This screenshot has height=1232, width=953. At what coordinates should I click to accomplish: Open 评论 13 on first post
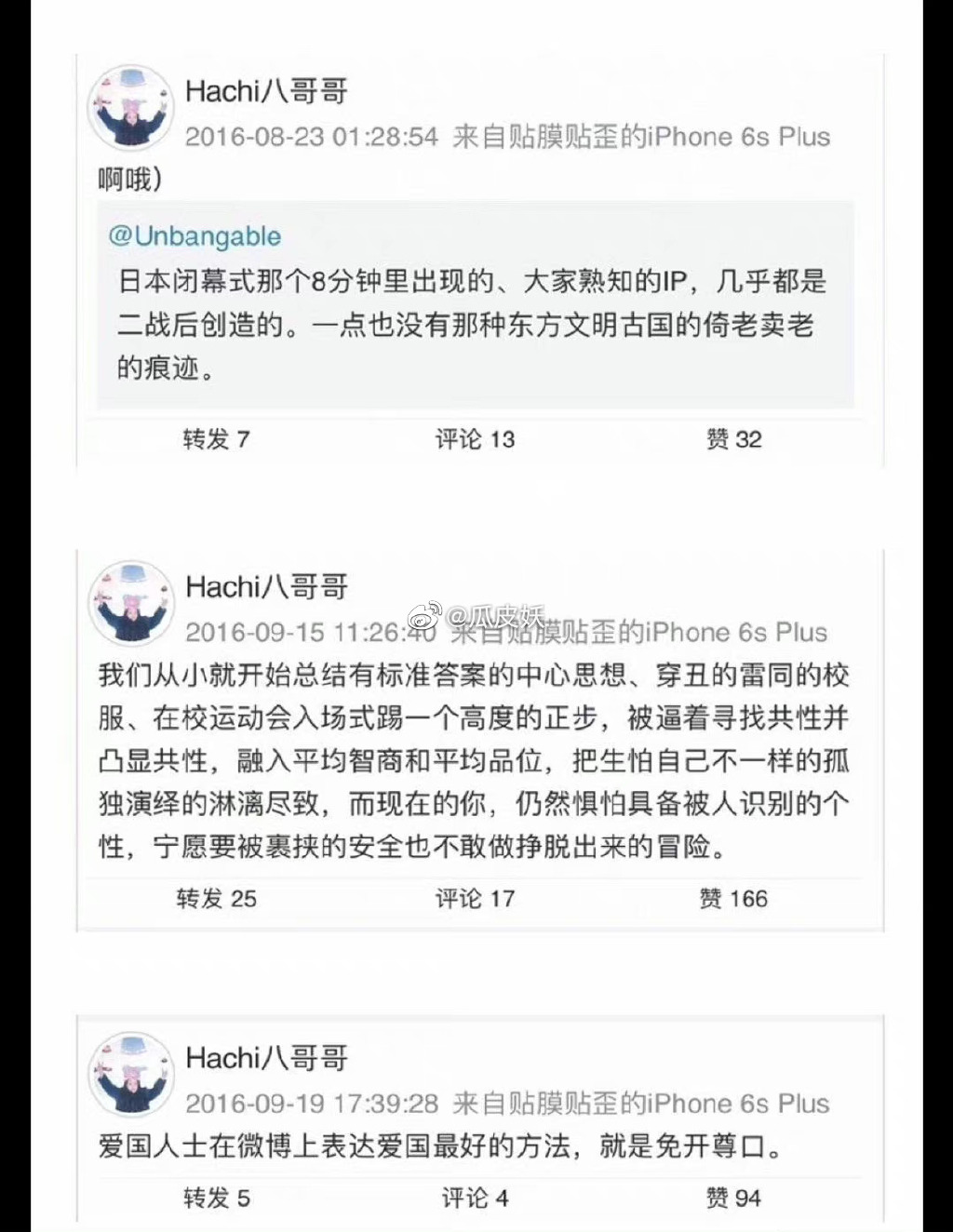(475, 439)
